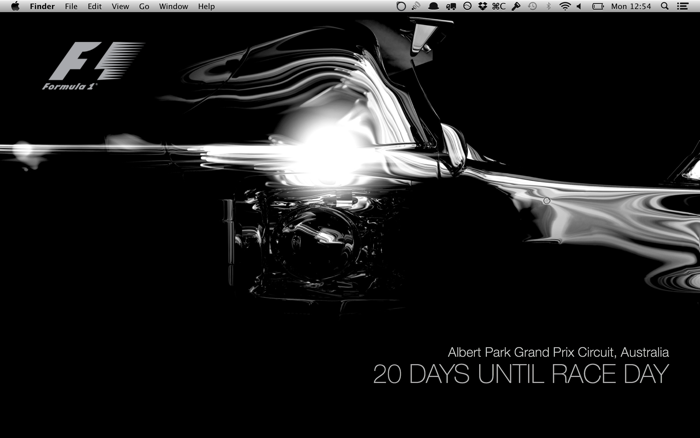
Task: Click the key-shaped menu bar icon
Action: point(516,6)
